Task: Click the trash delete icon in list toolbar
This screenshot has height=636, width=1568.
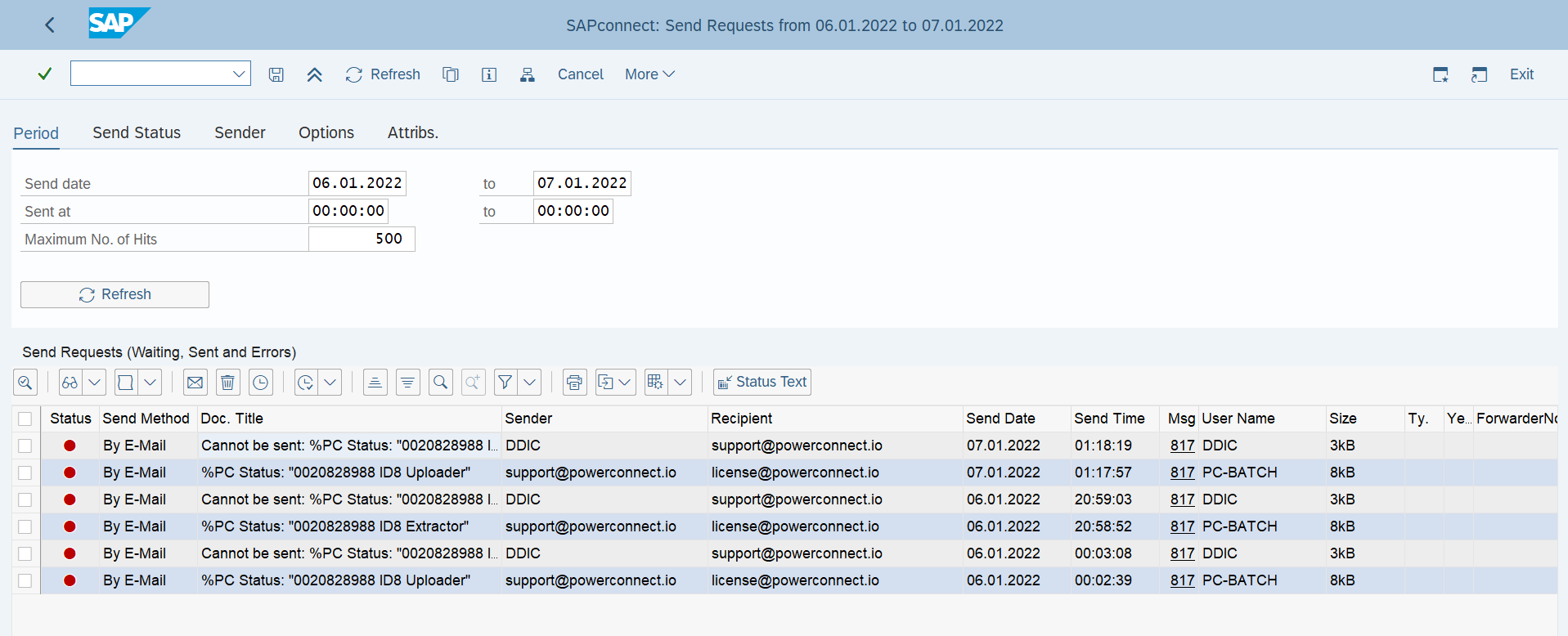Action: [228, 382]
